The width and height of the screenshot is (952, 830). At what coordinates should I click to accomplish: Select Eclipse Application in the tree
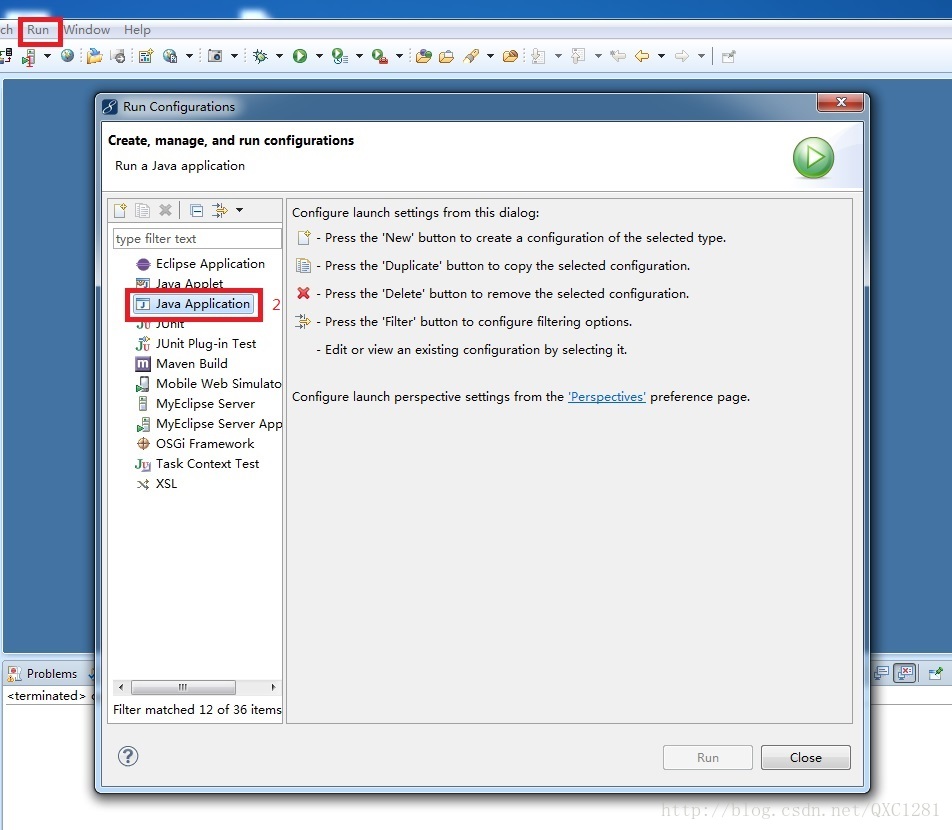coord(201,264)
